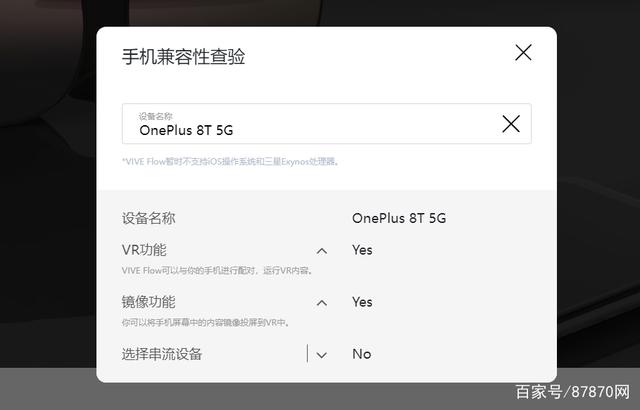Click the Yes value for 镜像功能
This screenshot has height=410, width=640.
362,302
